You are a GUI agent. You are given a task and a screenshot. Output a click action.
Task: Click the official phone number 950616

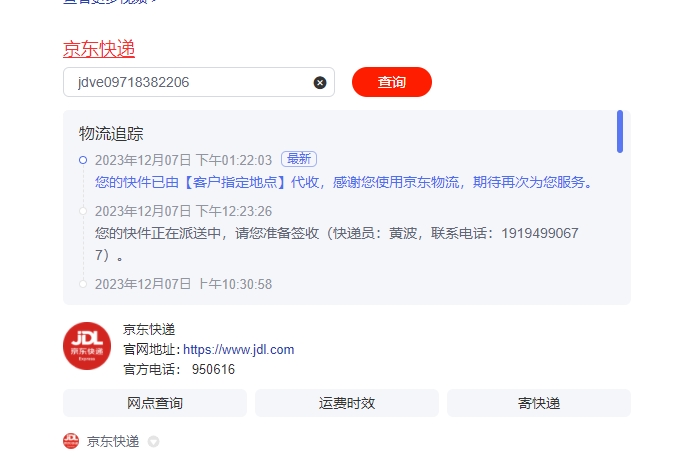213,369
